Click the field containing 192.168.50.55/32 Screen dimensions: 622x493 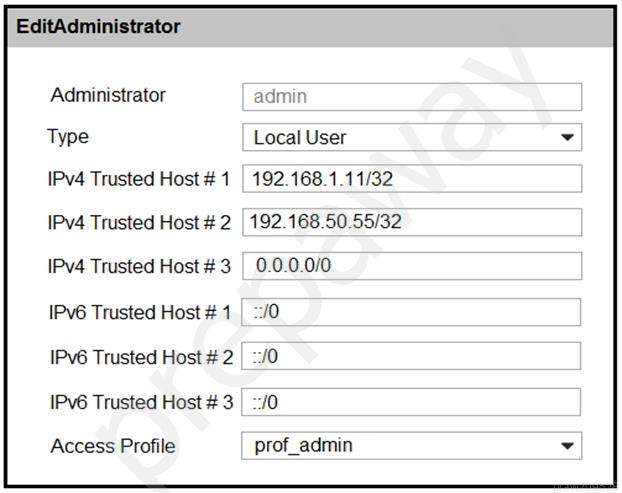(x=412, y=222)
